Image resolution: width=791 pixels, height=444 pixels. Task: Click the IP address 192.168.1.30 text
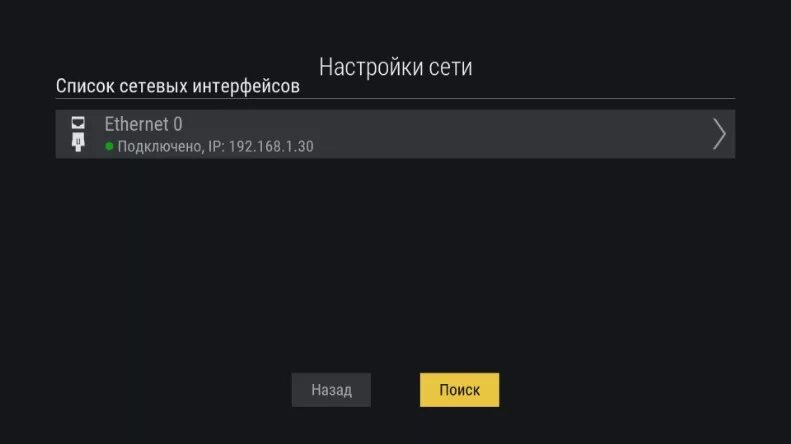(271, 146)
